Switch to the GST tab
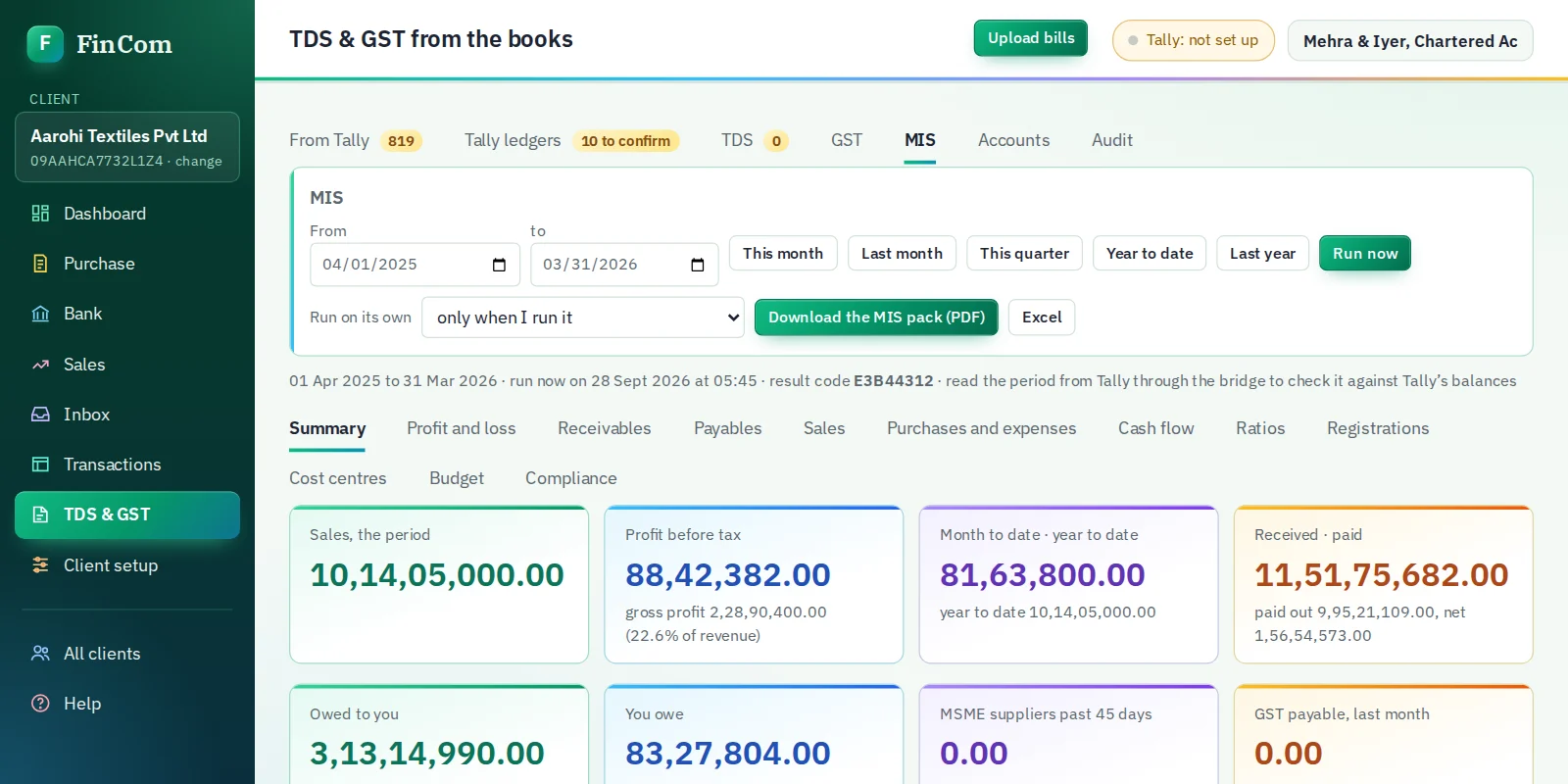Image resolution: width=1568 pixels, height=784 pixels. click(x=847, y=140)
